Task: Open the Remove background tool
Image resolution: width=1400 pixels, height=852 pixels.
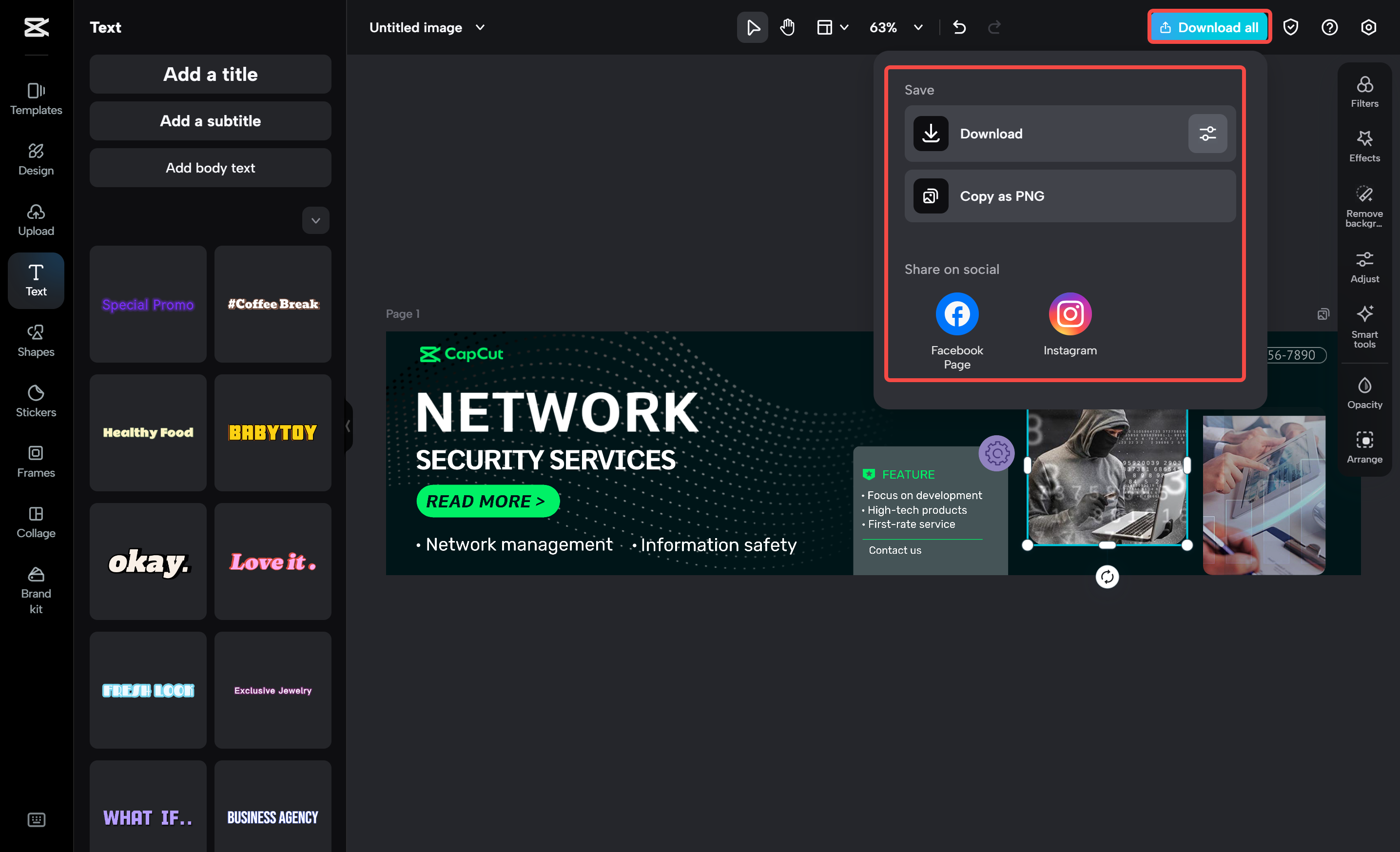Action: click(x=1364, y=205)
